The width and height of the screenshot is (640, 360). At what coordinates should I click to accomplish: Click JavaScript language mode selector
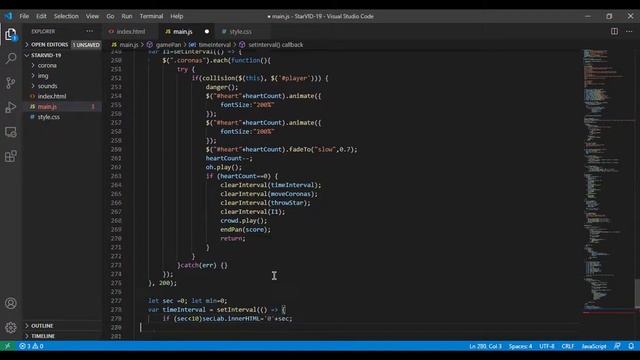click(x=594, y=346)
